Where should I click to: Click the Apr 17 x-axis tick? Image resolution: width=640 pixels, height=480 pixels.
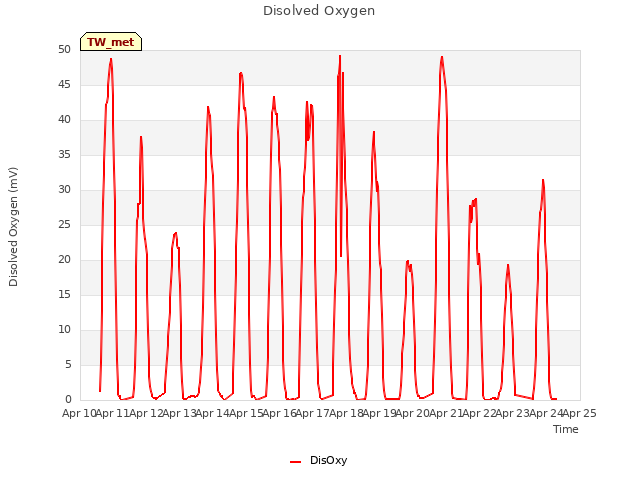point(313,413)
